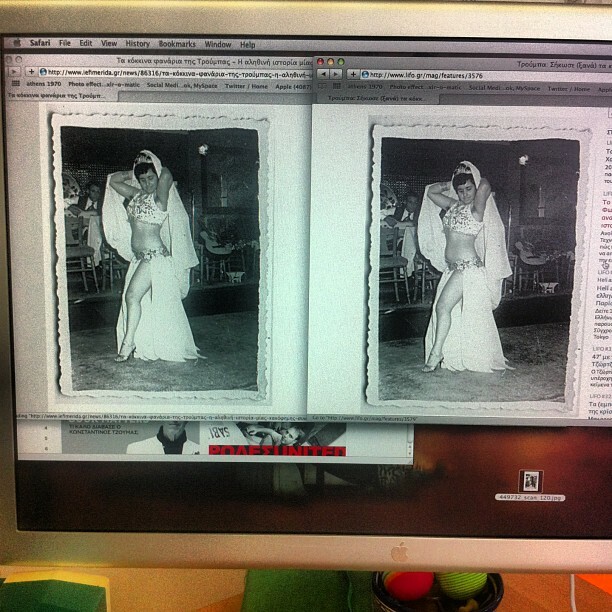The width and height of the screenshot is (612, 612).
Task: Click the red UNITED banner in background window
Action: [277, 450]
